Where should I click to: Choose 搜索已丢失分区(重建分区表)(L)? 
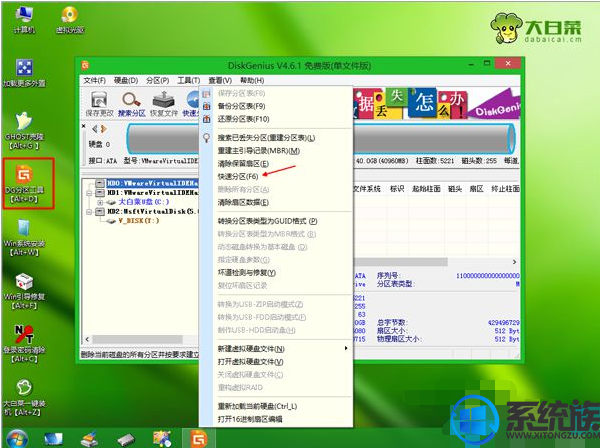tap(266, 138)
